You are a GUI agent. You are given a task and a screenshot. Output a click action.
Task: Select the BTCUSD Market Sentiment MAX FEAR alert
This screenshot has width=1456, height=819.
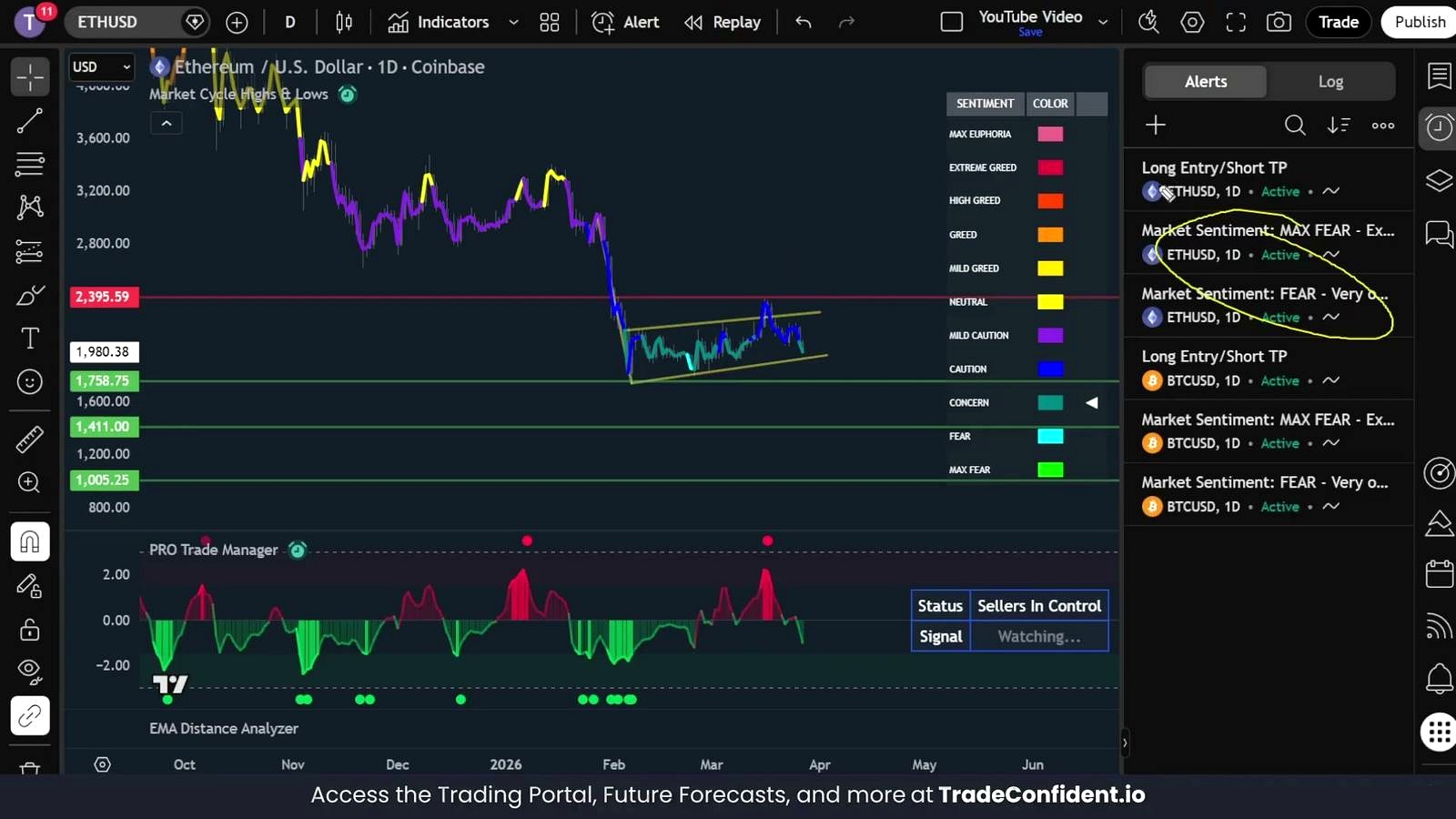pyautogui.click(x=1269, y=431)
